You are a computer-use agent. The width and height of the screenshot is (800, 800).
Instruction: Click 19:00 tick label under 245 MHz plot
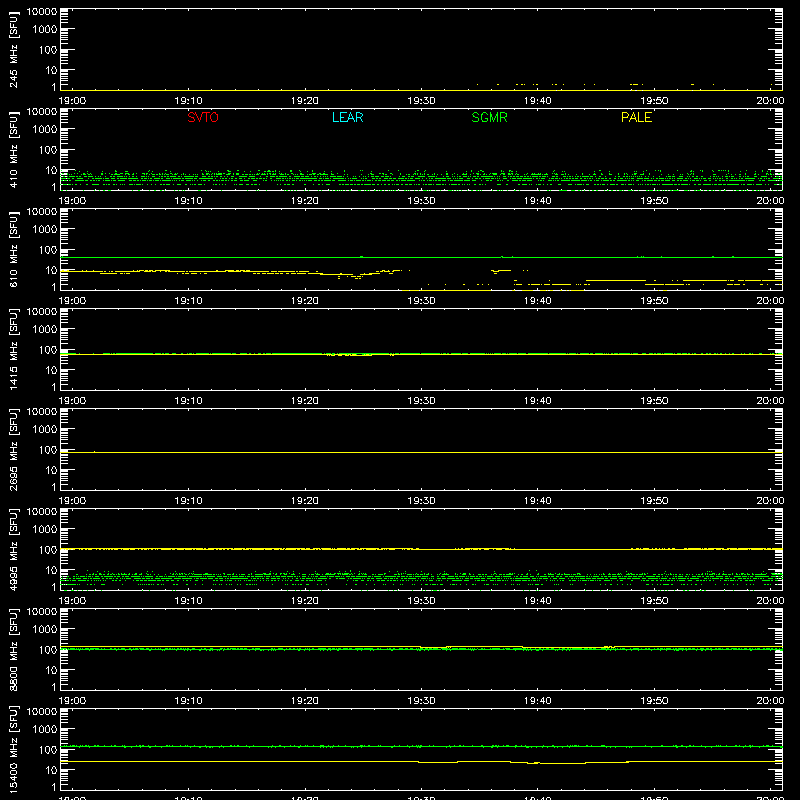tap(72, 101)
